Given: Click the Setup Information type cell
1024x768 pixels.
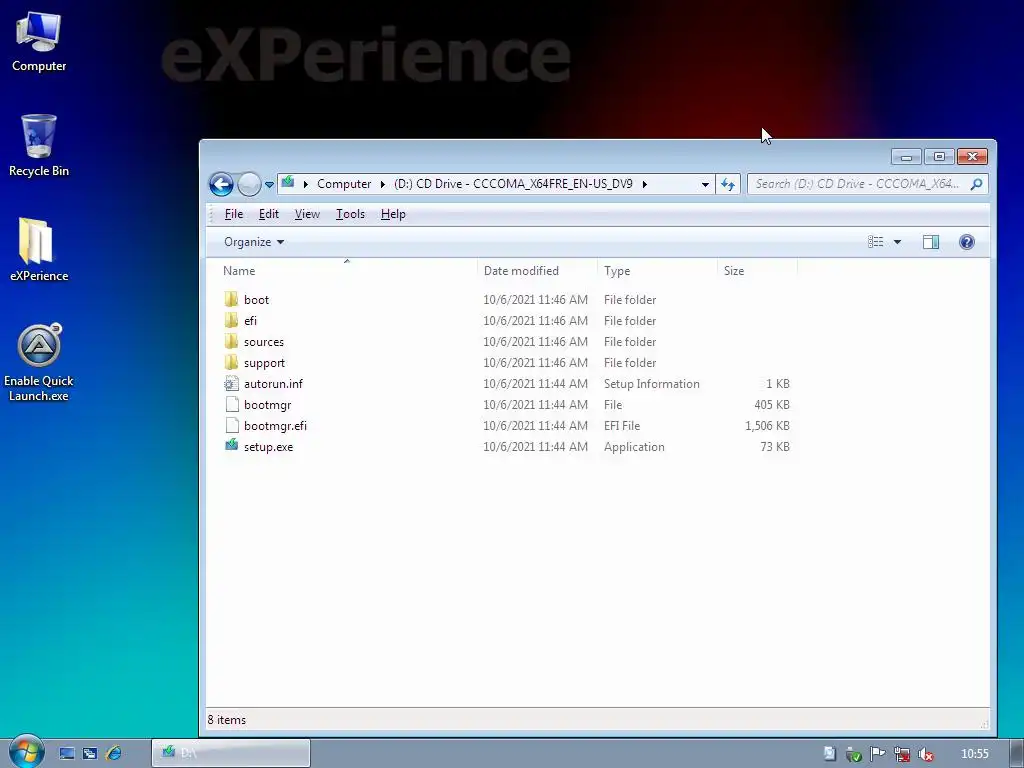Looking at the screenshot, I should click(651, 384).
